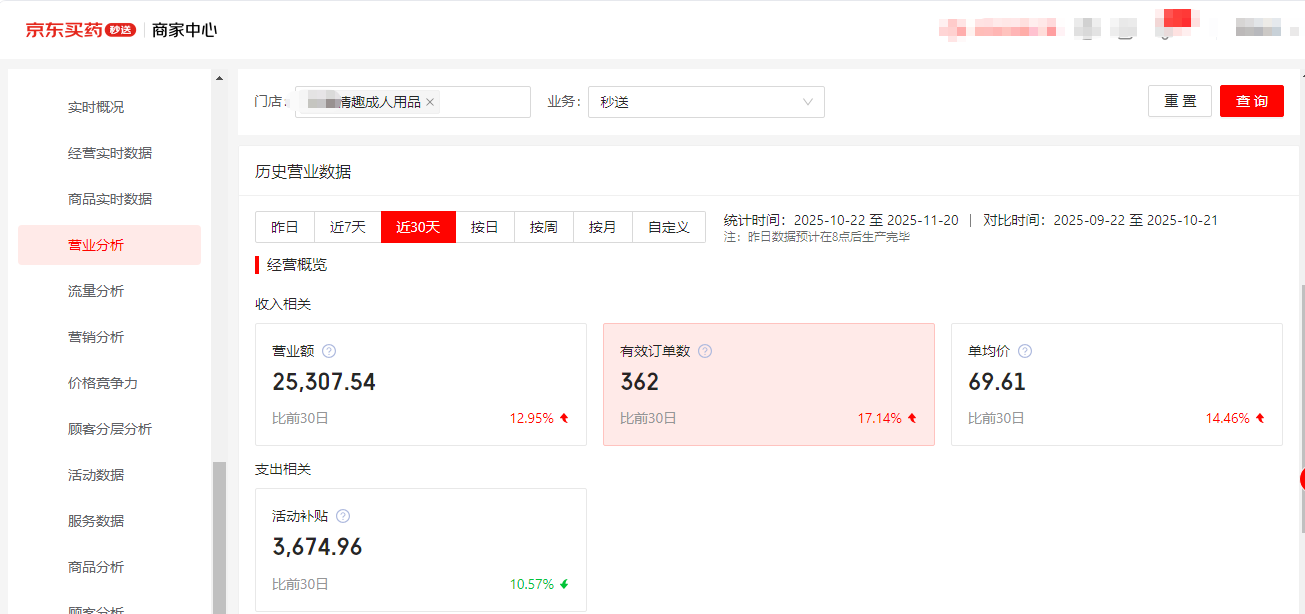The width and height of the screenshot is (1305, 614).
Task: Go to 经营实时数据 in sidebar
Action: point(110,153)
